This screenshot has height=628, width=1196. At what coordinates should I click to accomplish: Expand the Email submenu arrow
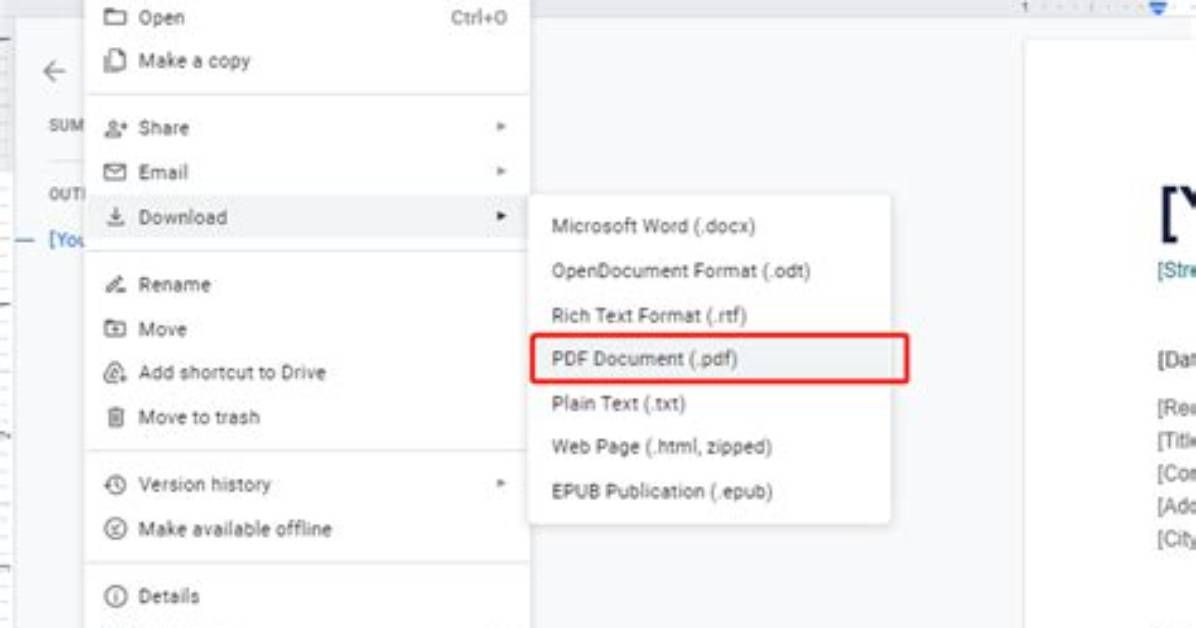tap(501, 171)
